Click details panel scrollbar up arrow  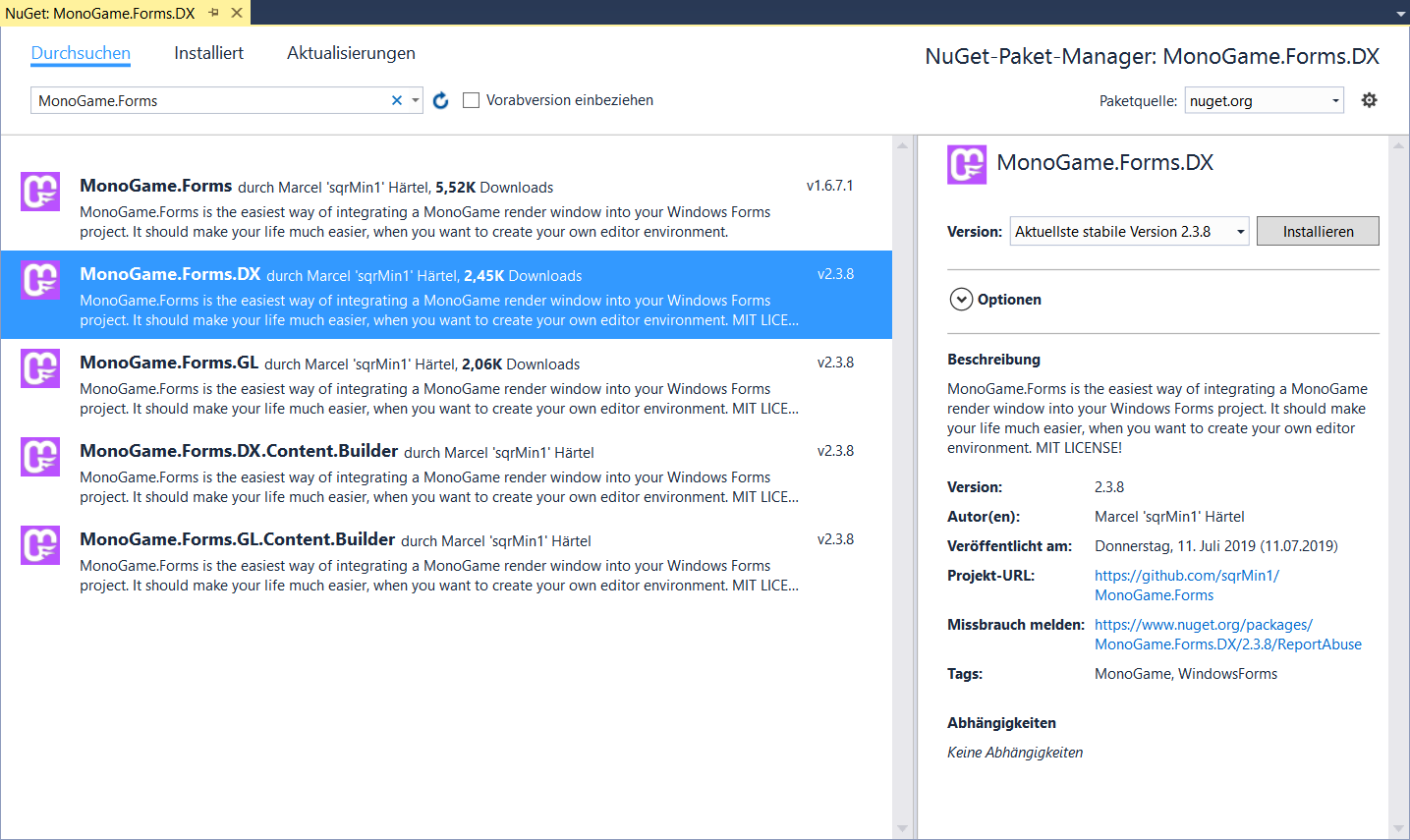(x=1399, y=145)
